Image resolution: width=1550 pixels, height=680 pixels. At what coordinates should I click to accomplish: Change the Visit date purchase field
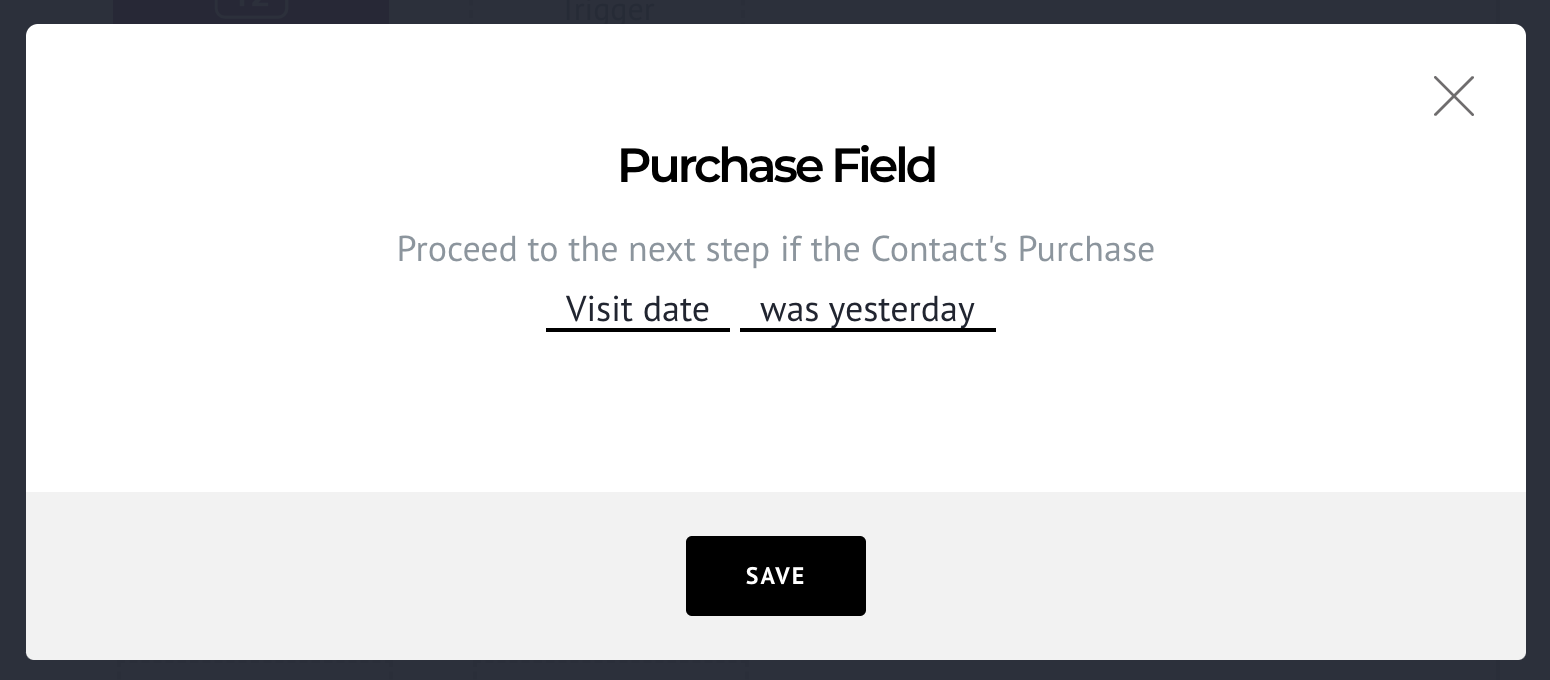coord(638,310)
